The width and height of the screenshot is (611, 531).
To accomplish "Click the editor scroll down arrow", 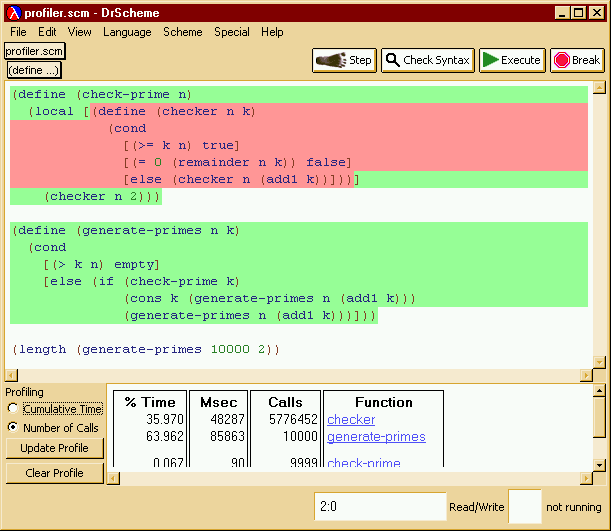I will click(599, 362).
